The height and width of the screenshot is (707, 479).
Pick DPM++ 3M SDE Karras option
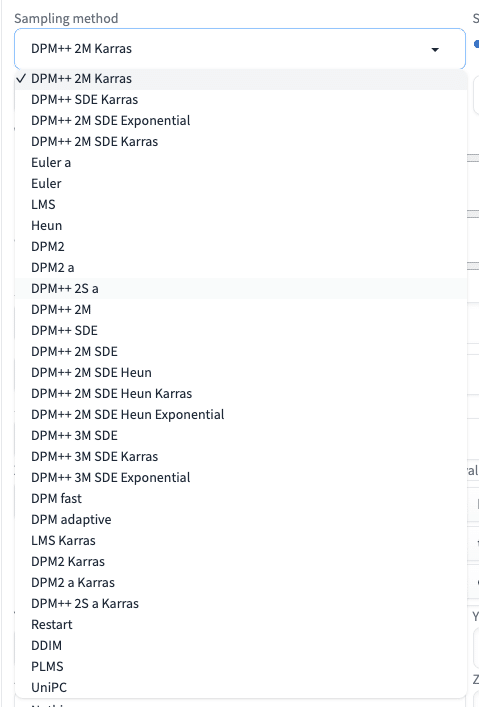(241, 456)
